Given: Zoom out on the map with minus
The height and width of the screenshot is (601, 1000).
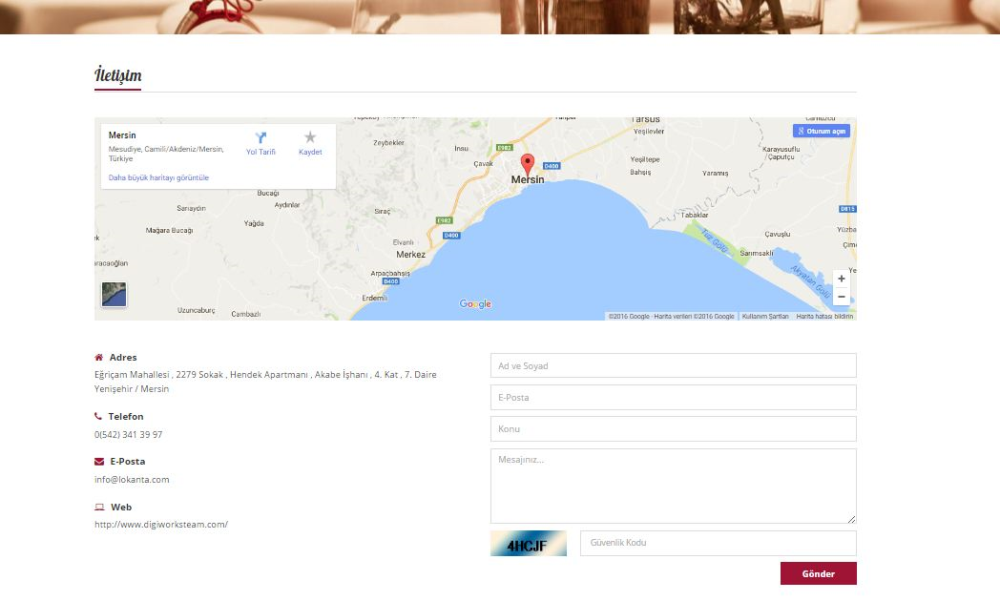Looking at the screenshot, I should tap(841, 297).
